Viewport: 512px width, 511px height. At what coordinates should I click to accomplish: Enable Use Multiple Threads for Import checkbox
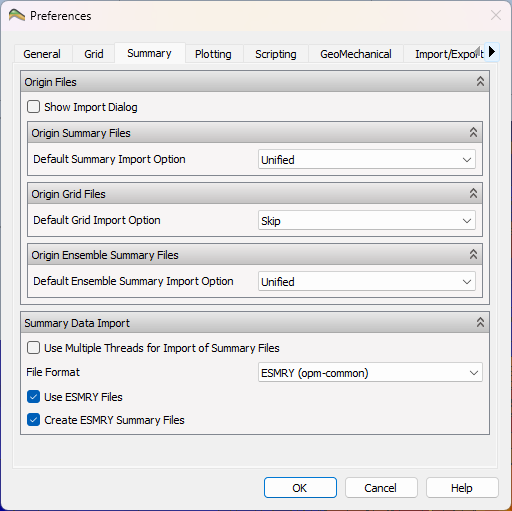(x=33, y=348)
